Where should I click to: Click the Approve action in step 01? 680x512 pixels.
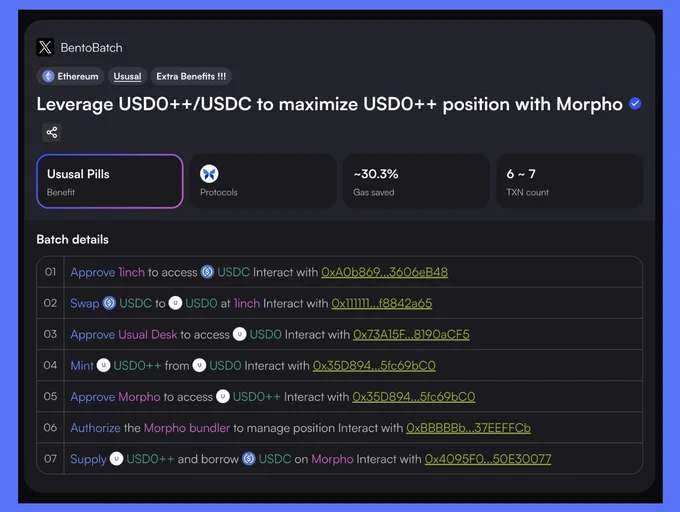tap(92, 272)
